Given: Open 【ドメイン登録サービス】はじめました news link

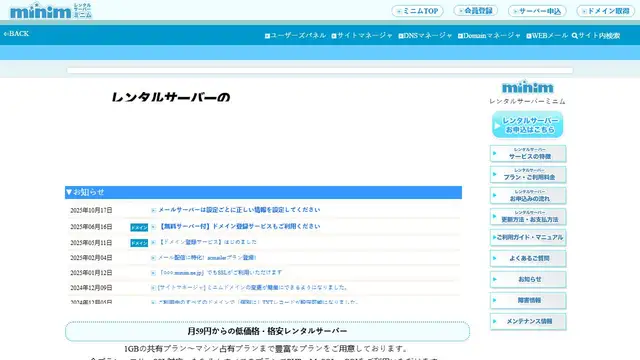Looking at the screenshot, I should tap(207, 242).
